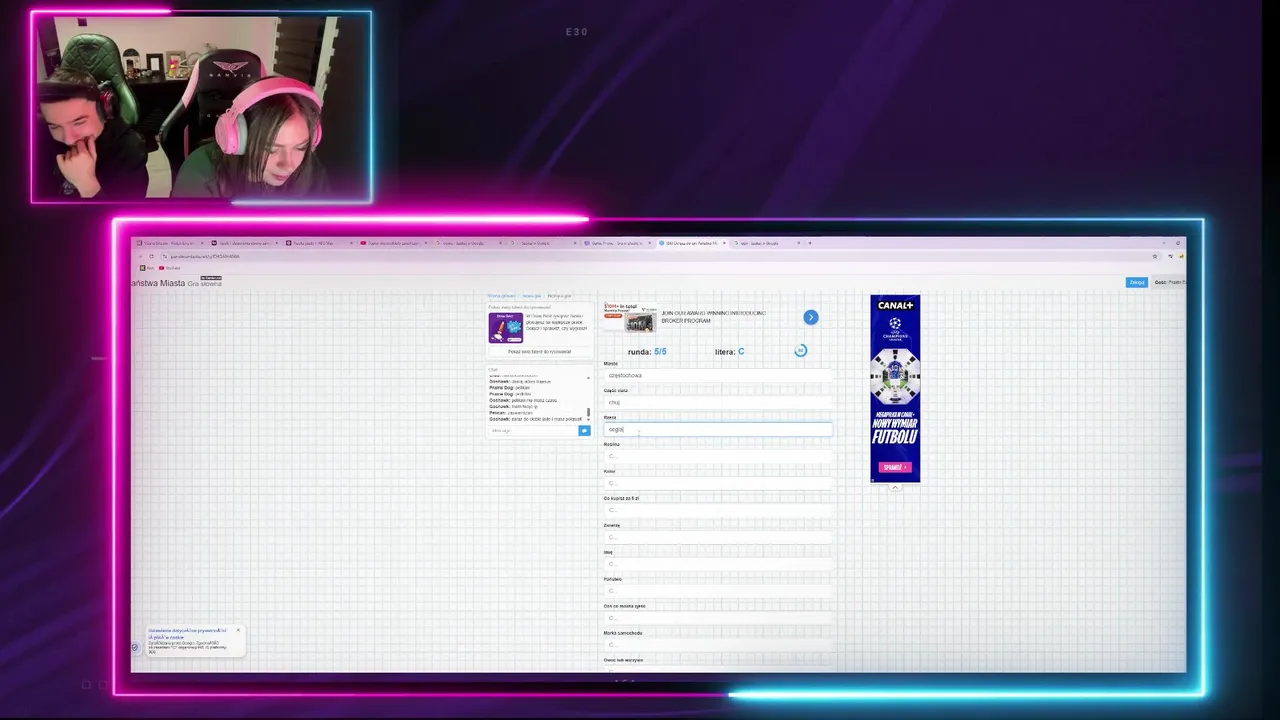Switch to the active Państwa Miasta browser tab
This screenshot has height=720, width=1280.
pos(692,243)
